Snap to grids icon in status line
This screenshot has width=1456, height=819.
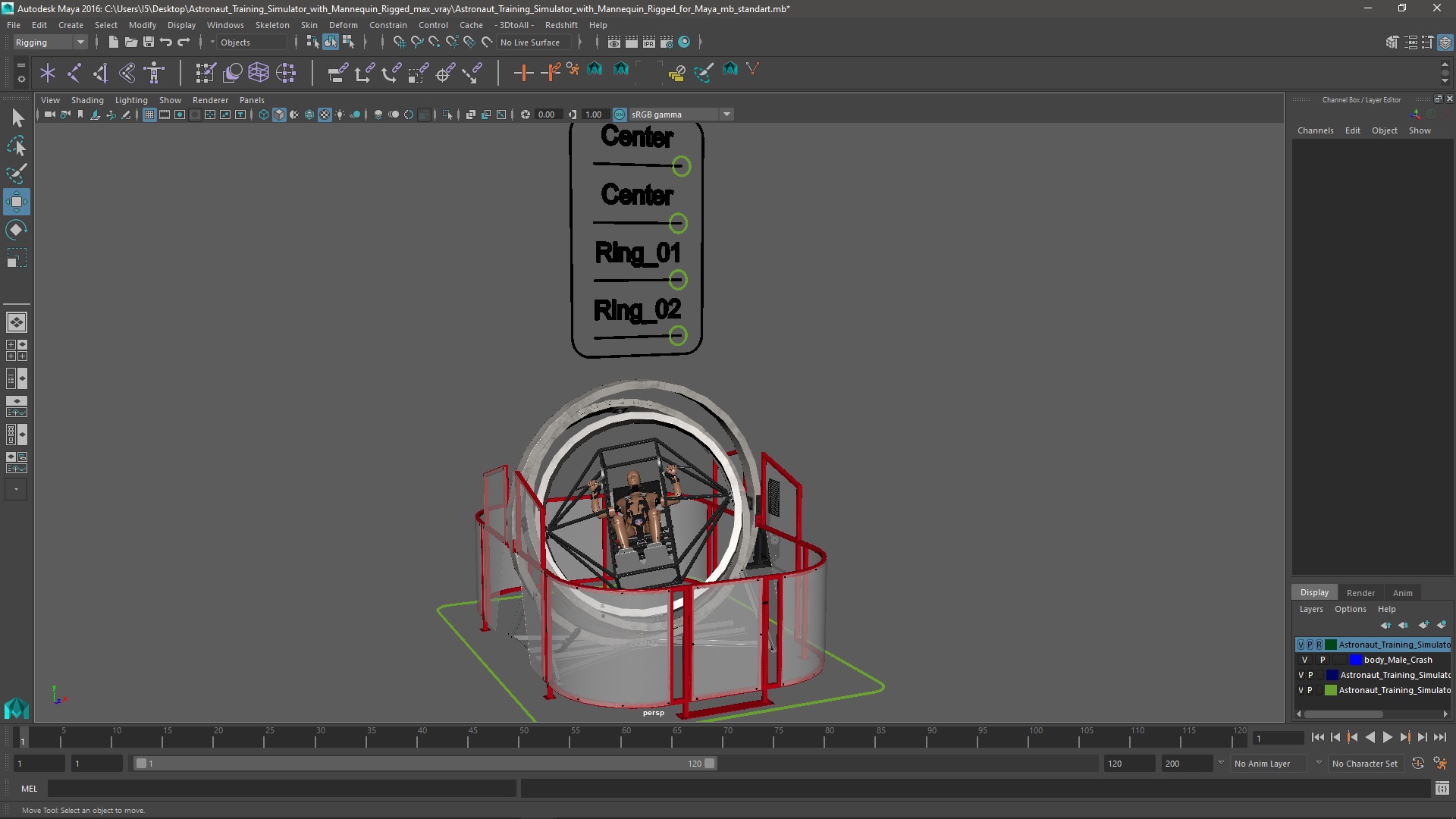point(399,42)
